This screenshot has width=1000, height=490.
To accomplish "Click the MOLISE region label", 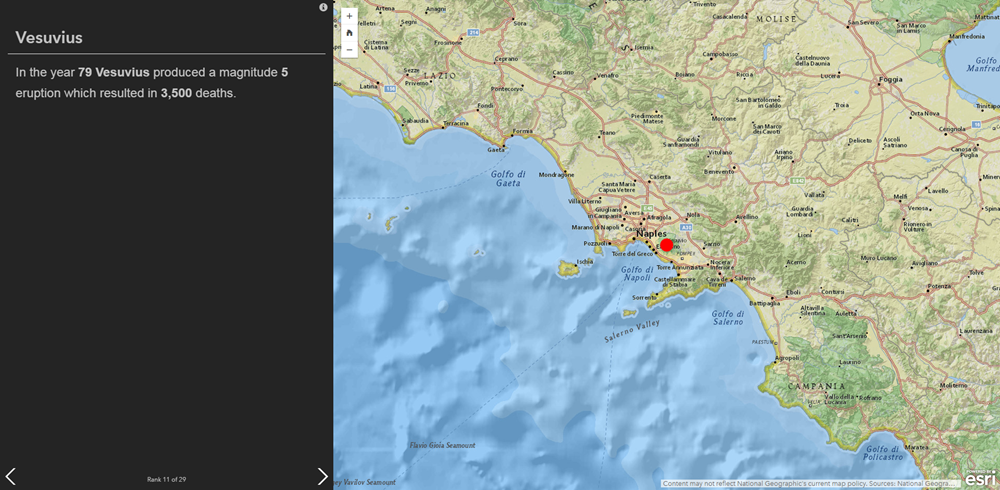I will point(776,19).
